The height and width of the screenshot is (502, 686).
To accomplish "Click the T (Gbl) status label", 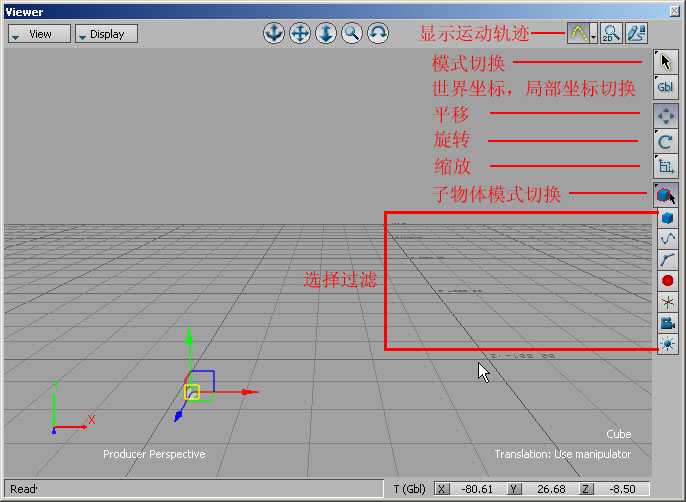I will pos(410,489).
